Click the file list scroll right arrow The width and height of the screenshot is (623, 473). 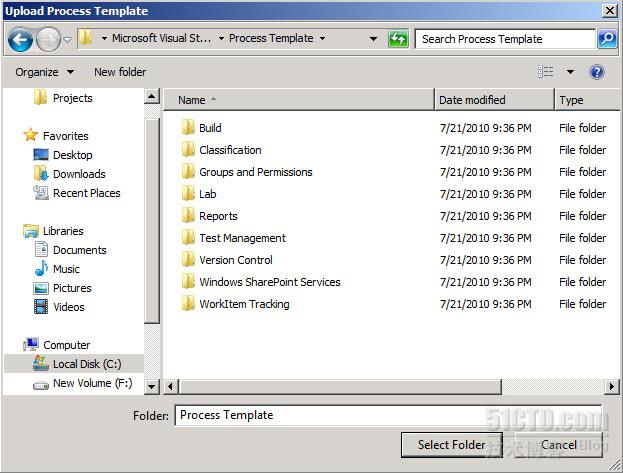pos(611,386)
